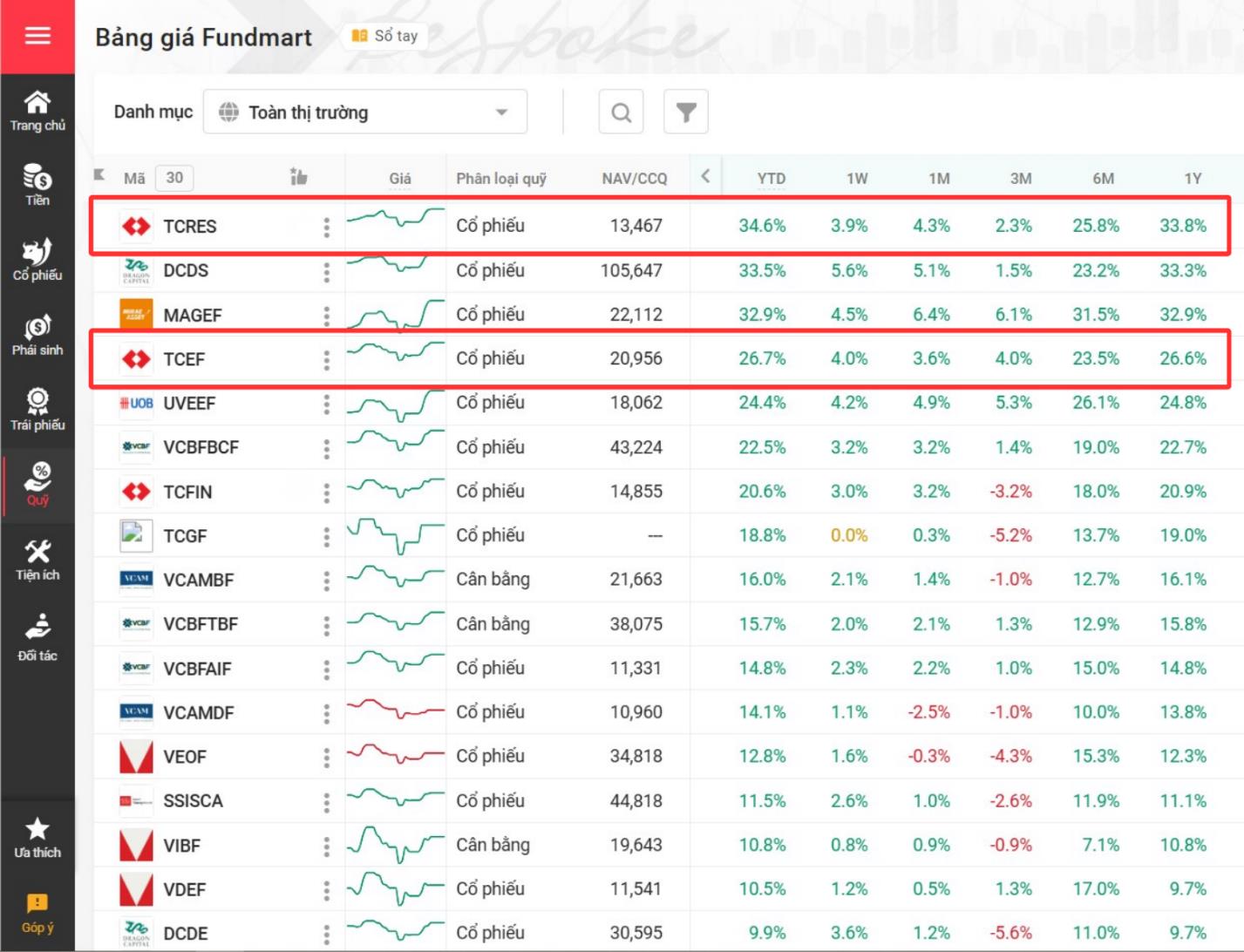Viewport: 1244px width, 952px height.
Task: Open three-dot menu for TCRES row
Action: [327, 227]
